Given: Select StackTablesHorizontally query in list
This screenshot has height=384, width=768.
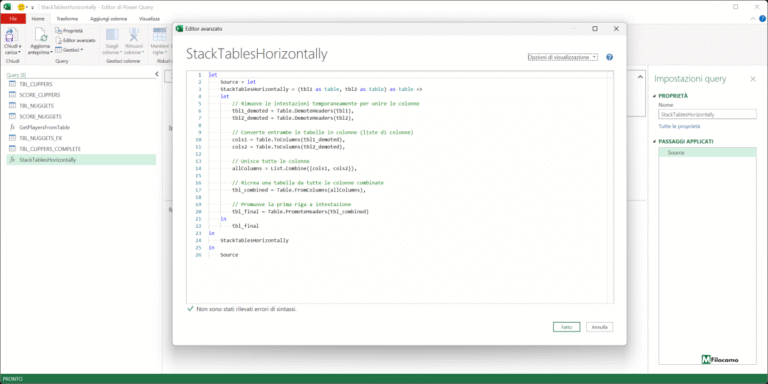Looking at the screenshot, I should pyautogui.click(x=81, y=160).
